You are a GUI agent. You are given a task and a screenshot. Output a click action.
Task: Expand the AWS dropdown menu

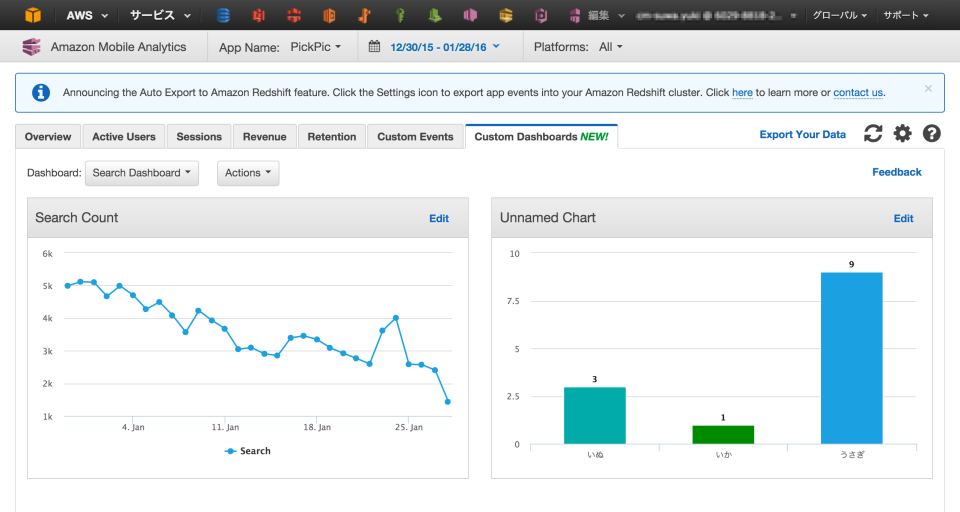(x=88, y=15)
